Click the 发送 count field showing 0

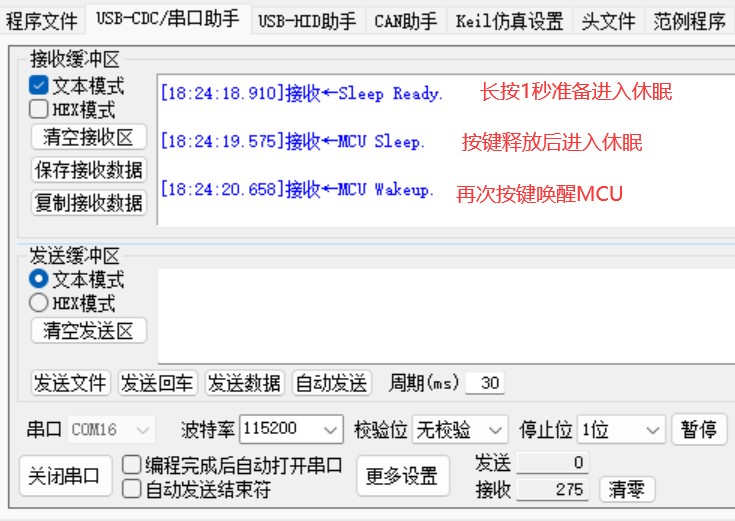(x=552, y=463)
